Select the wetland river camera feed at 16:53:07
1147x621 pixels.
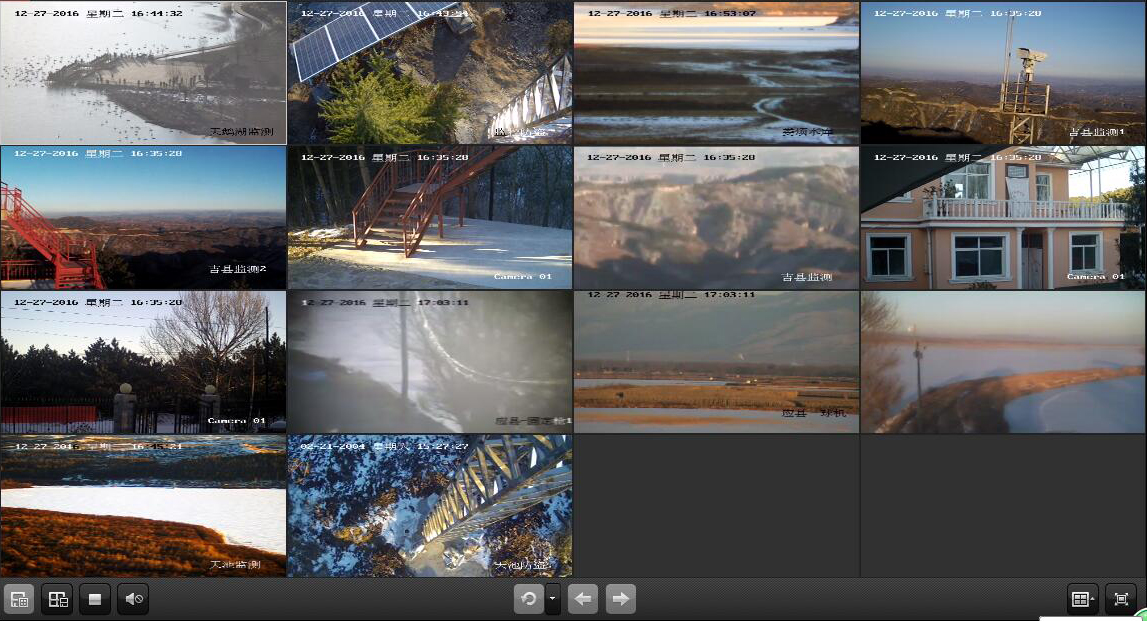point(716,73)
